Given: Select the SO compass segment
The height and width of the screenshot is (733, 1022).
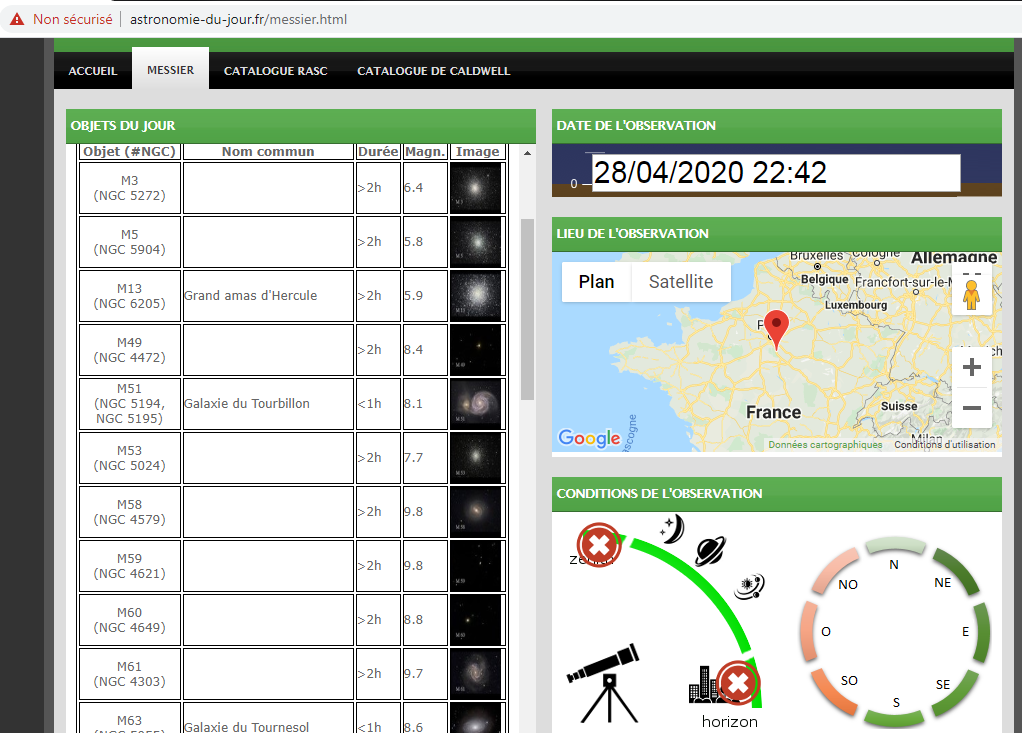Looking at the screenshot, I should click(836, 691).
